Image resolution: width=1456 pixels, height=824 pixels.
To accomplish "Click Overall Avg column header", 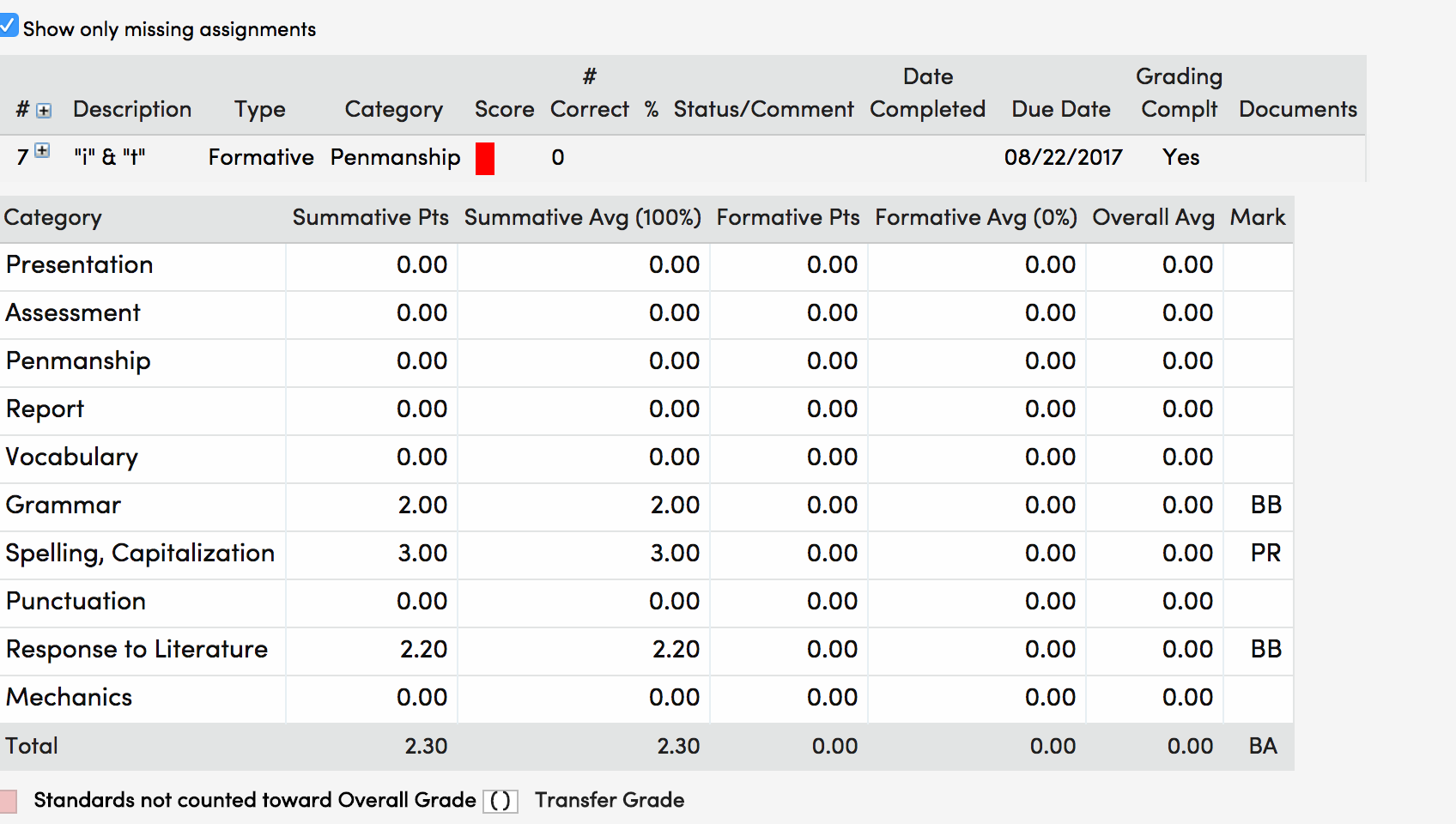I will pos(1153,217).
